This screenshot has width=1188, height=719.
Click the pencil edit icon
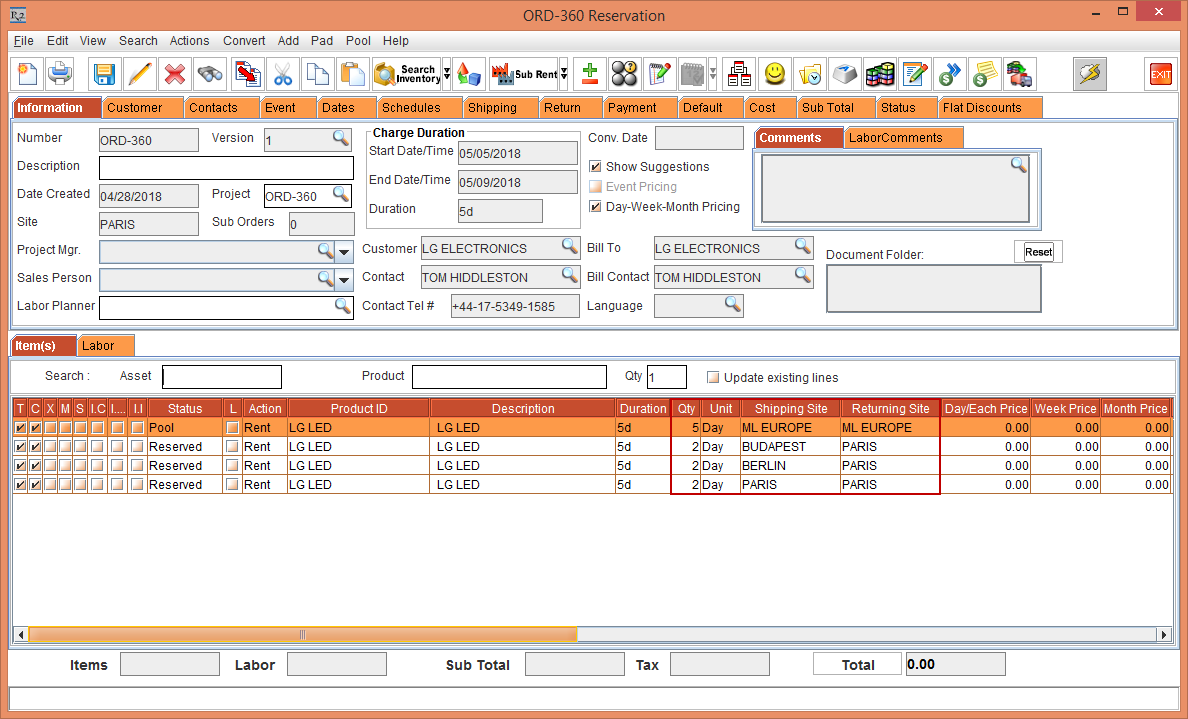point(139,74)
